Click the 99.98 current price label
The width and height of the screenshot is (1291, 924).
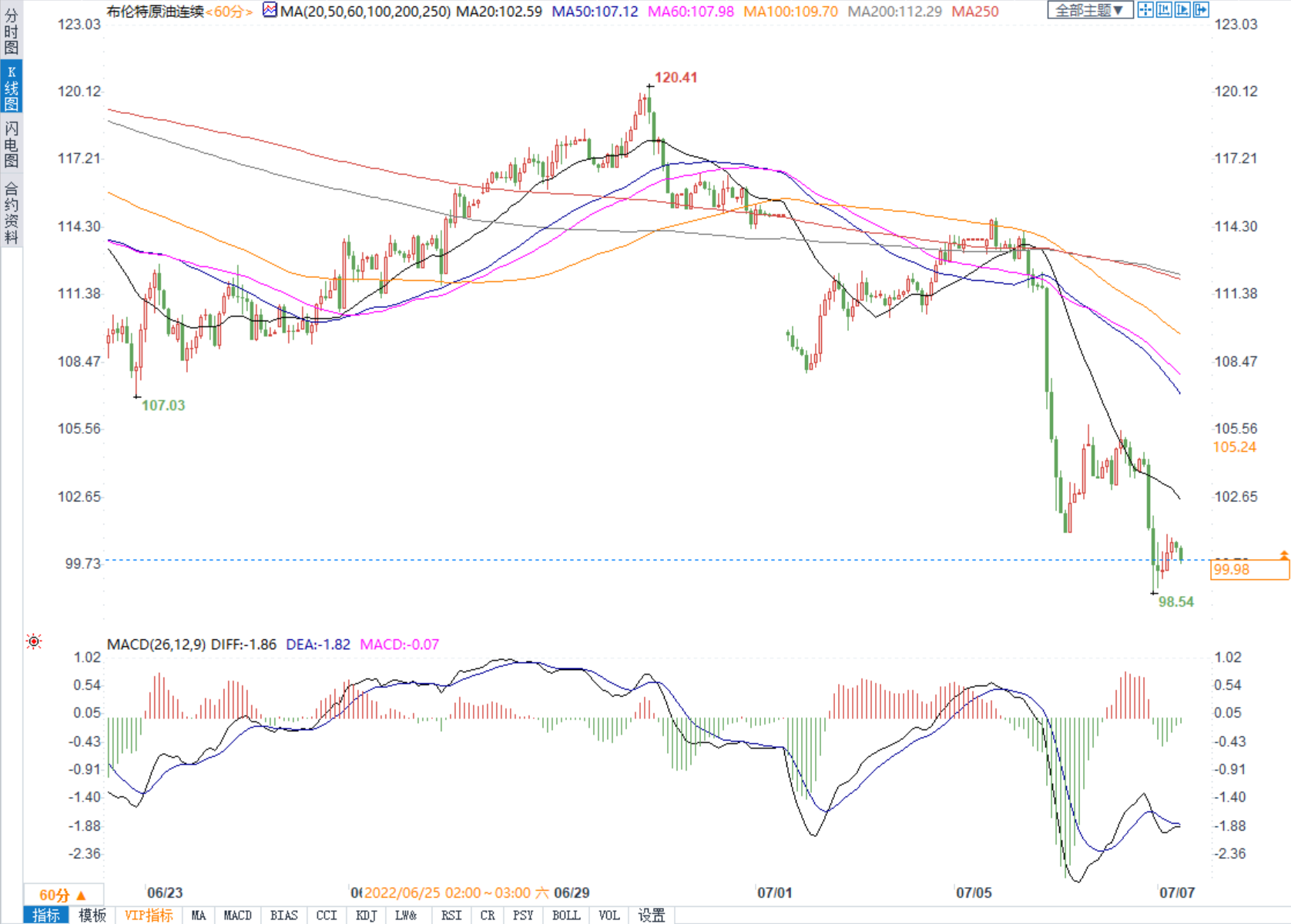(1248, 570)
